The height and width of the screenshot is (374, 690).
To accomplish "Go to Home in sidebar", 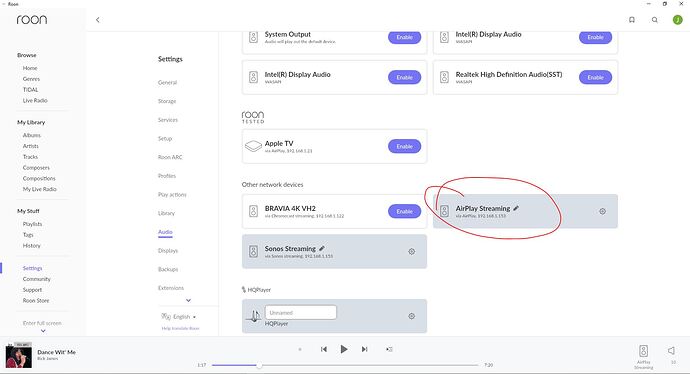I will coord(30,68).
